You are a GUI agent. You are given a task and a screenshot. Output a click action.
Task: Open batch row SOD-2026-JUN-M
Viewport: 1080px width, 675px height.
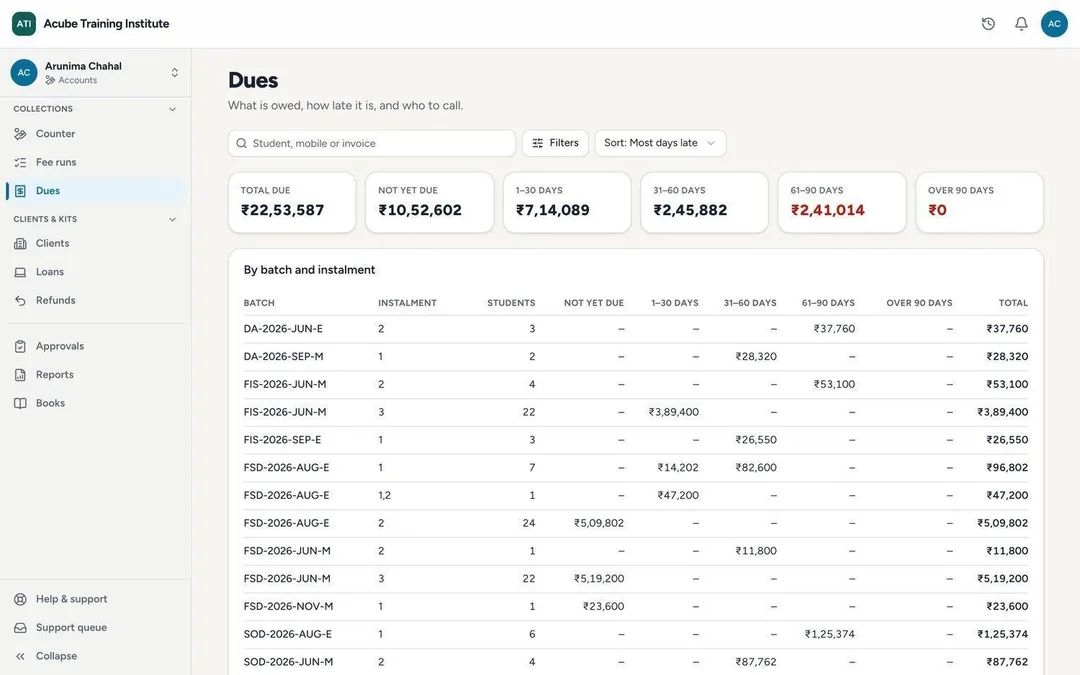coord(636,662)
